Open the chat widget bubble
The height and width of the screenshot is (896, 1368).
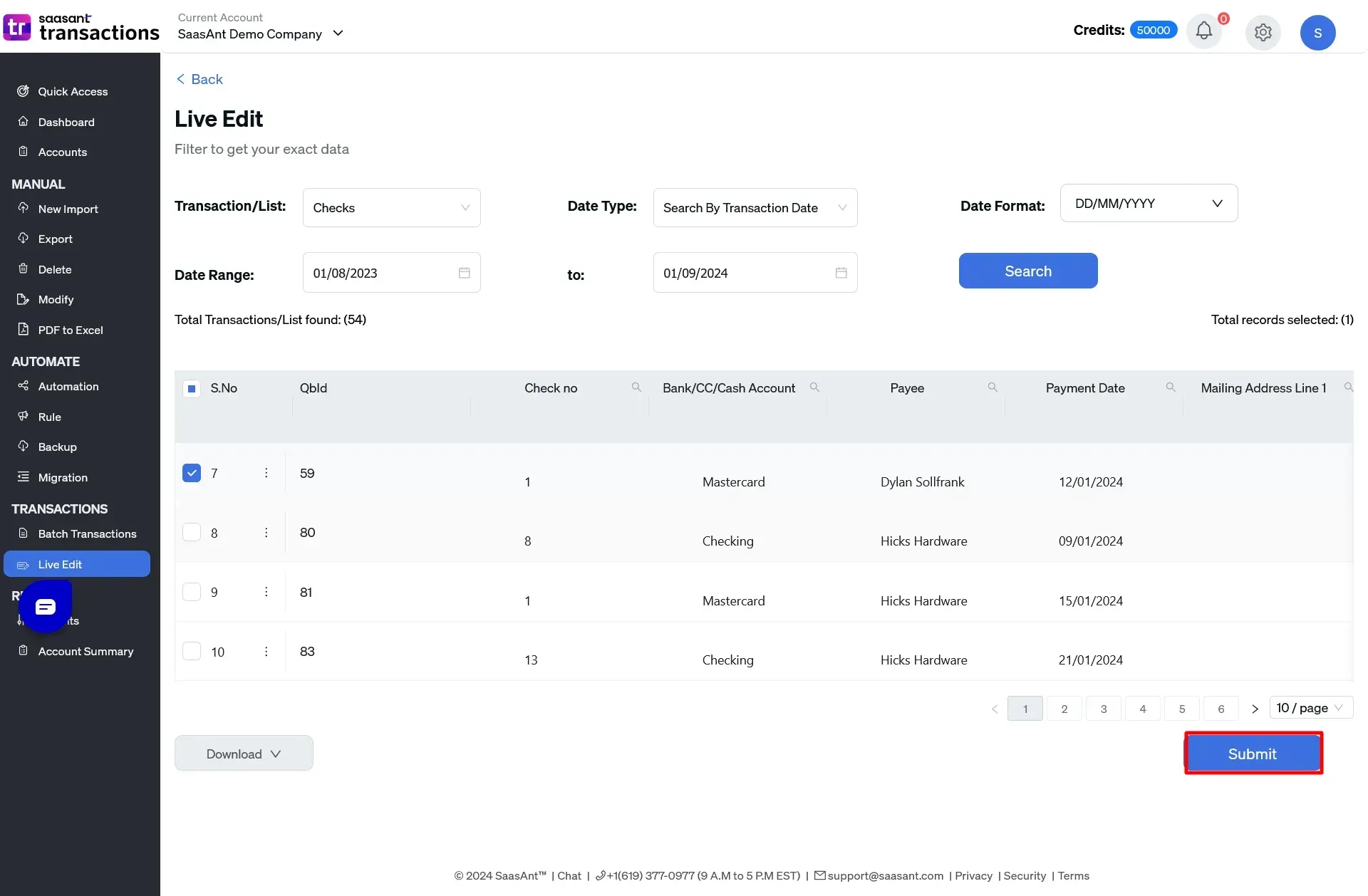[46, 607]
